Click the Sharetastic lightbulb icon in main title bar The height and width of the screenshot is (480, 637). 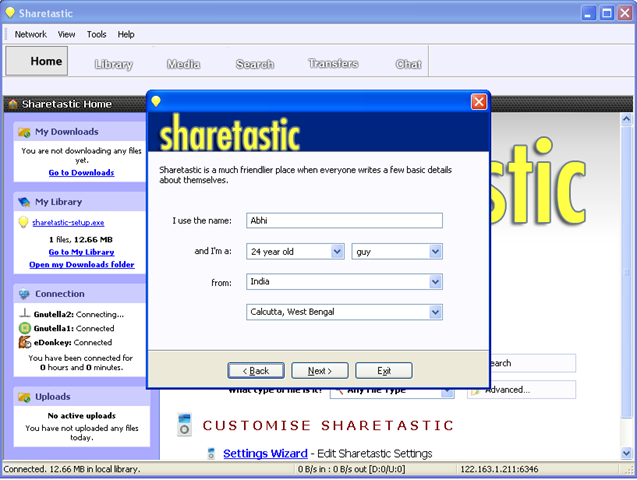click(10, 13)
